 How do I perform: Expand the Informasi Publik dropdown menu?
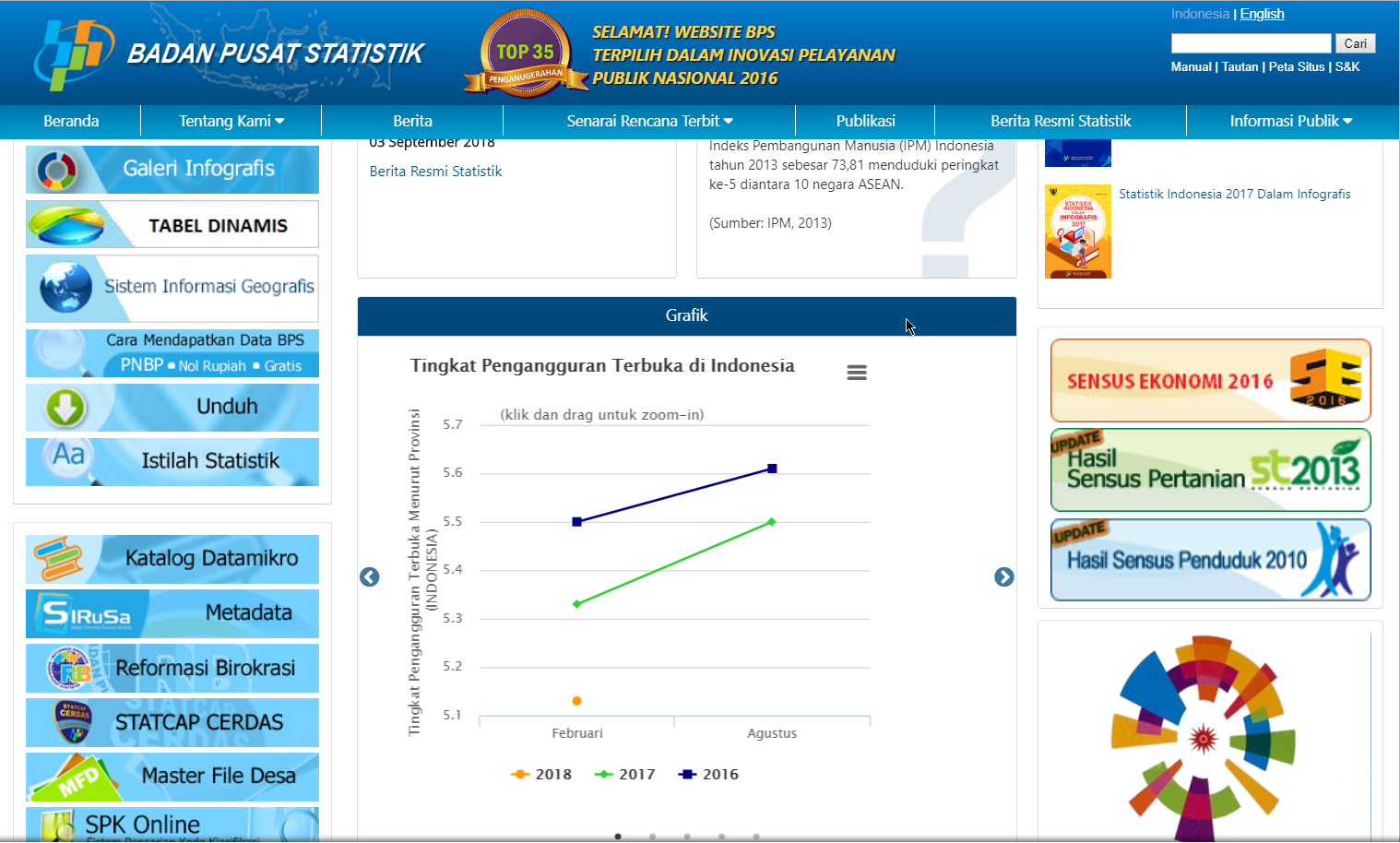[1291, 121]
